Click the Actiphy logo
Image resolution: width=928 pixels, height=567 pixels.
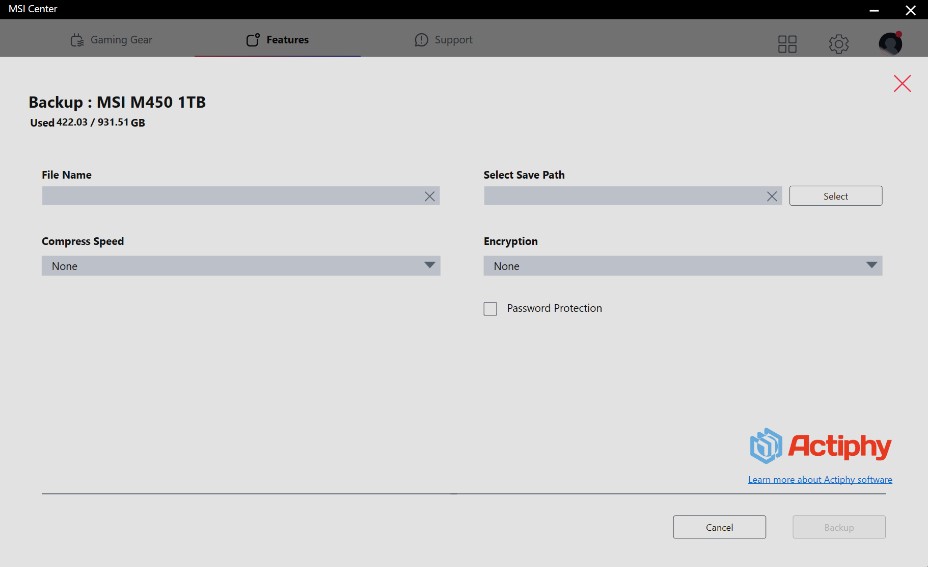click(x=820, y=446)
